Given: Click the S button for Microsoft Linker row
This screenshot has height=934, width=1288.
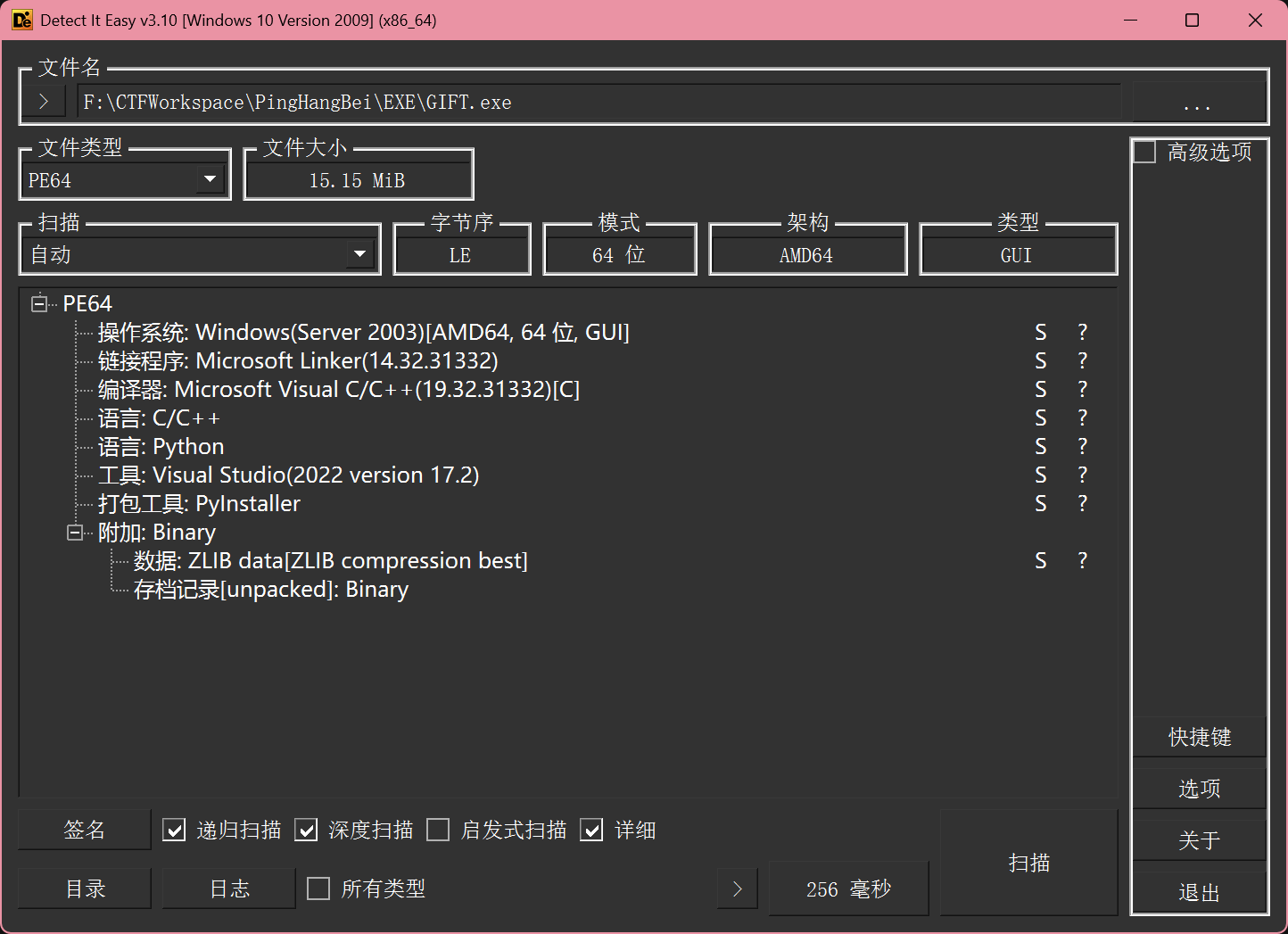Looking at the screenshot, I should [1040, 360].
